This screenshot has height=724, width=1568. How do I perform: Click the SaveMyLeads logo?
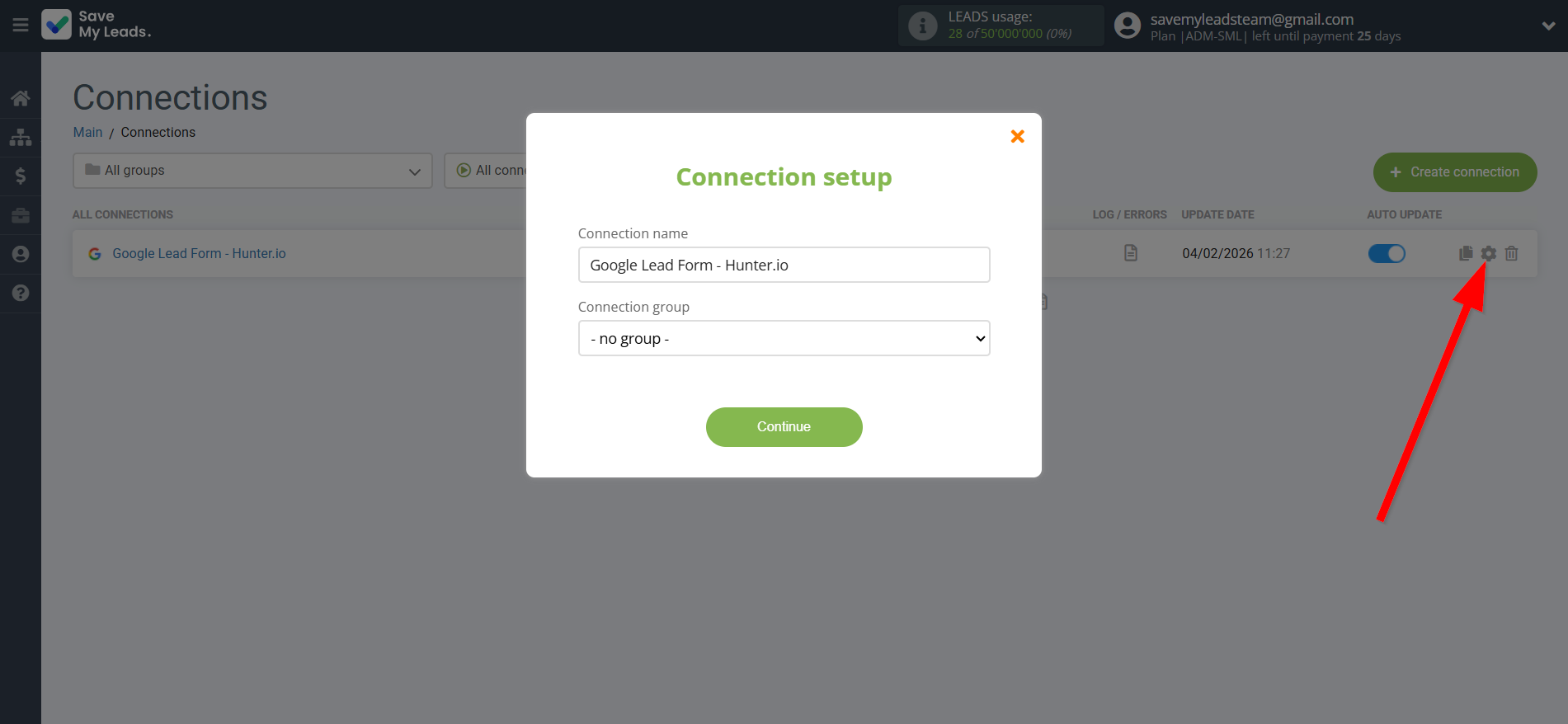(97, 25)
